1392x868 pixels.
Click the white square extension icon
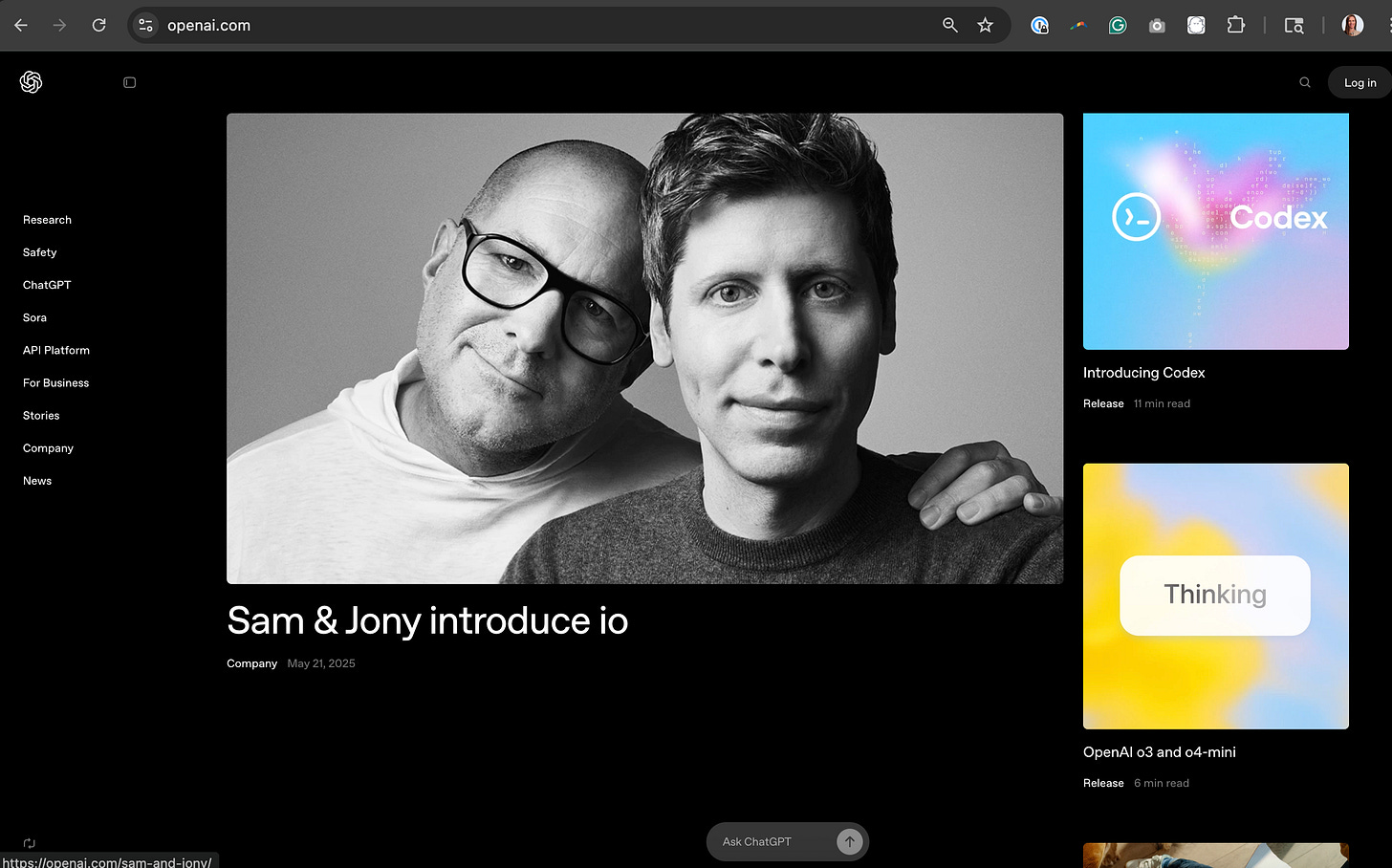[x=1196, y=26]
